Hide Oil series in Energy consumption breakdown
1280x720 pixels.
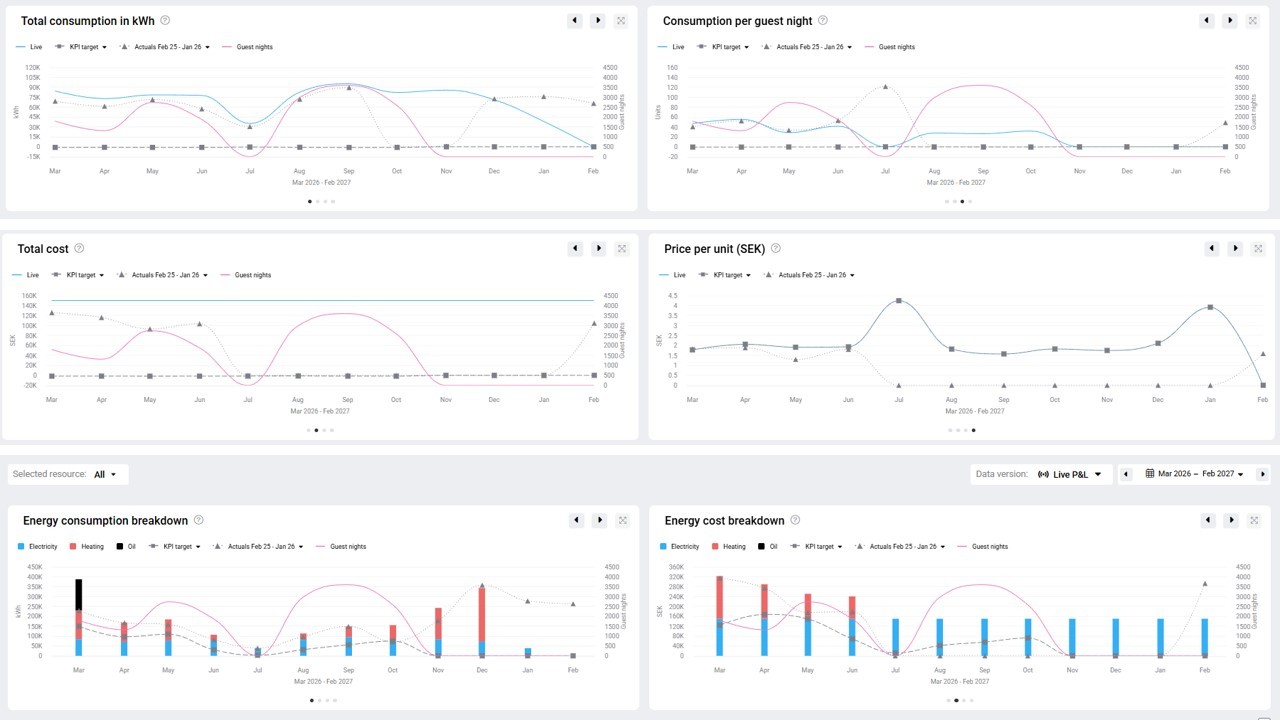(x=126, y=547)
